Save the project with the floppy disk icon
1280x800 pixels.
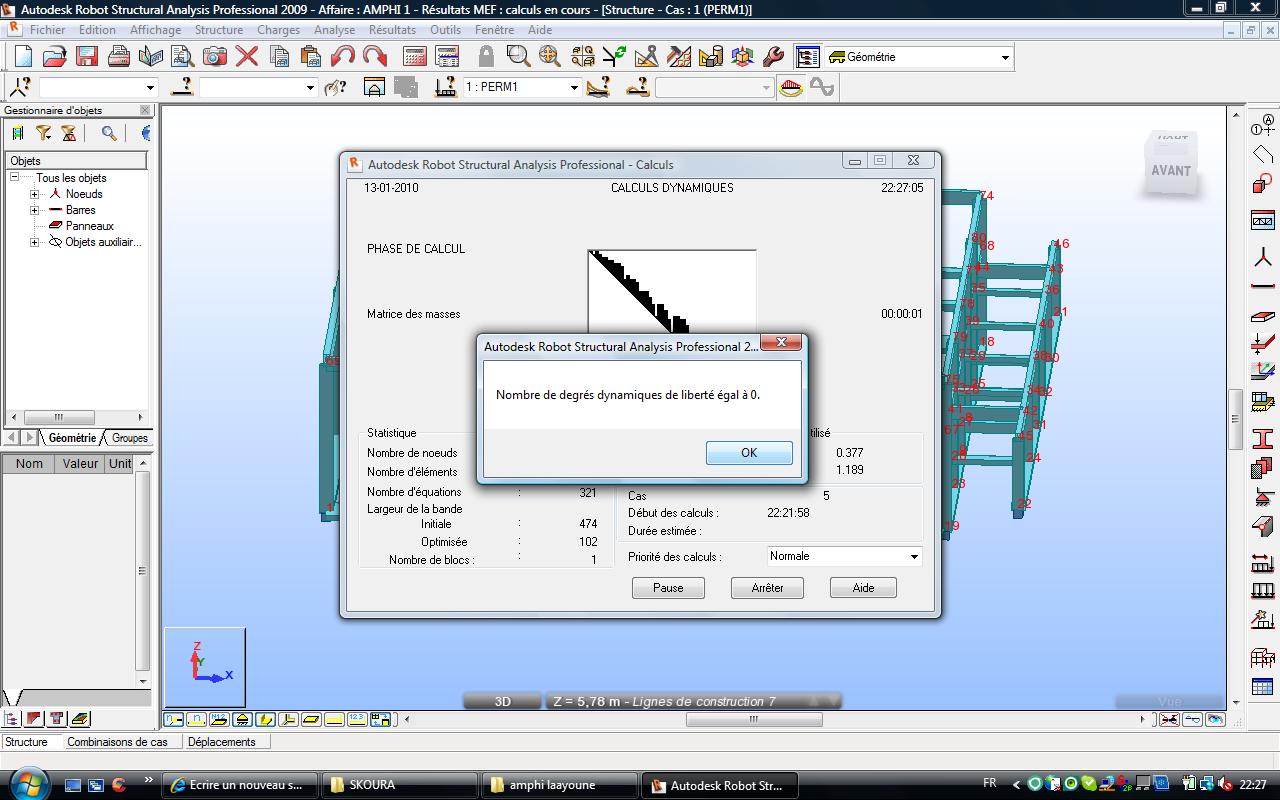pyautogui.click(x=86, y=57)
